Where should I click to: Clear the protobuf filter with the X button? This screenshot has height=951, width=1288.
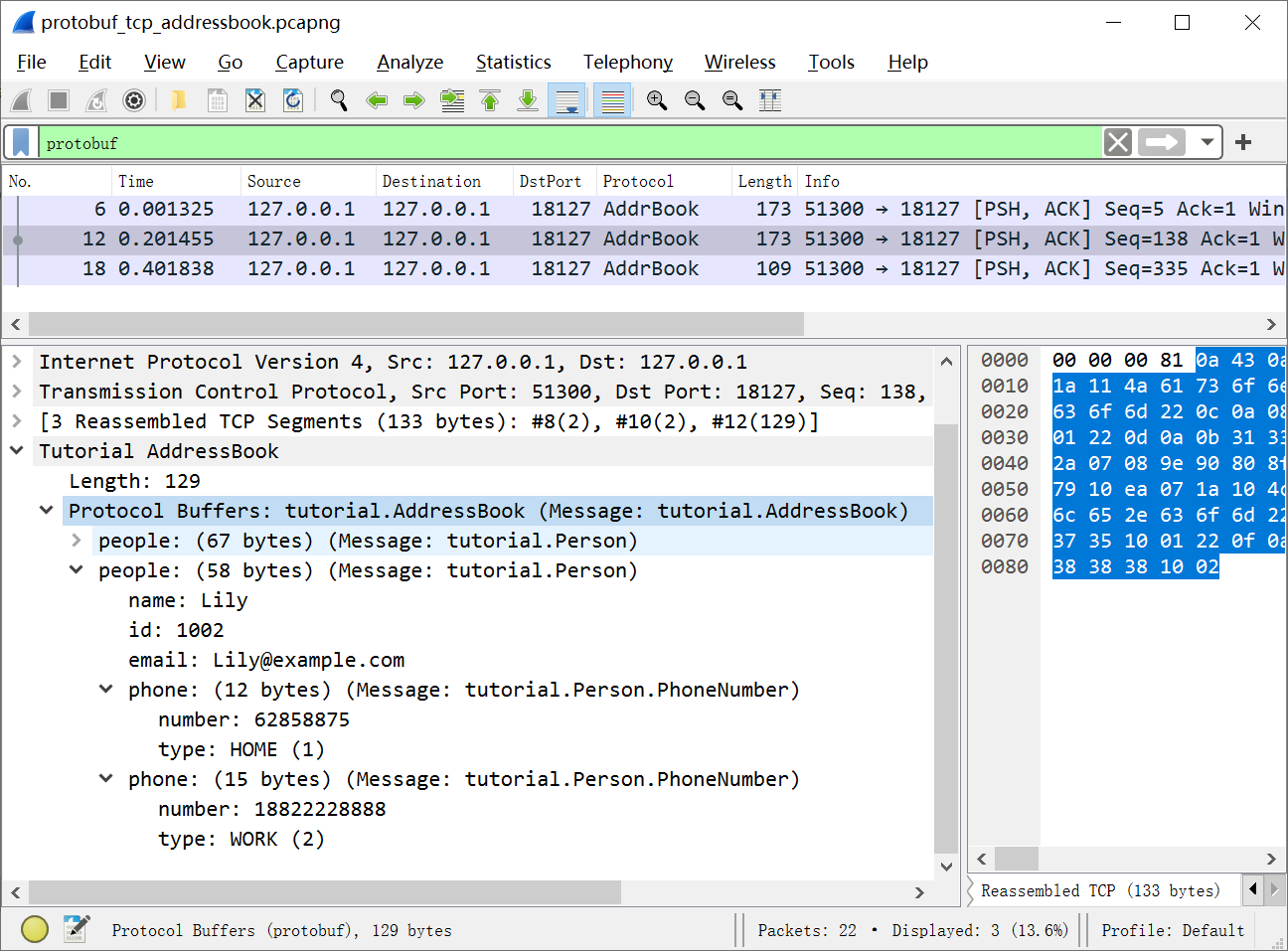1117,141
